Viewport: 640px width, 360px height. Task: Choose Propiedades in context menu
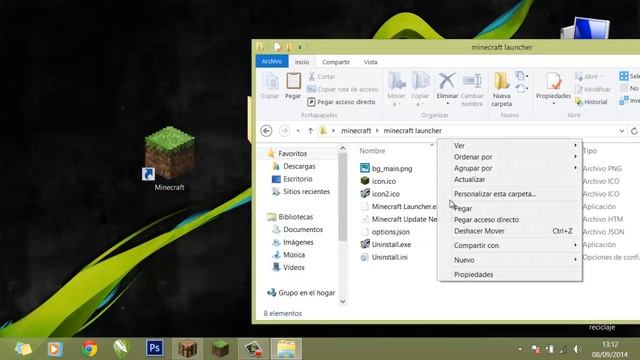(x=509, y=274)
